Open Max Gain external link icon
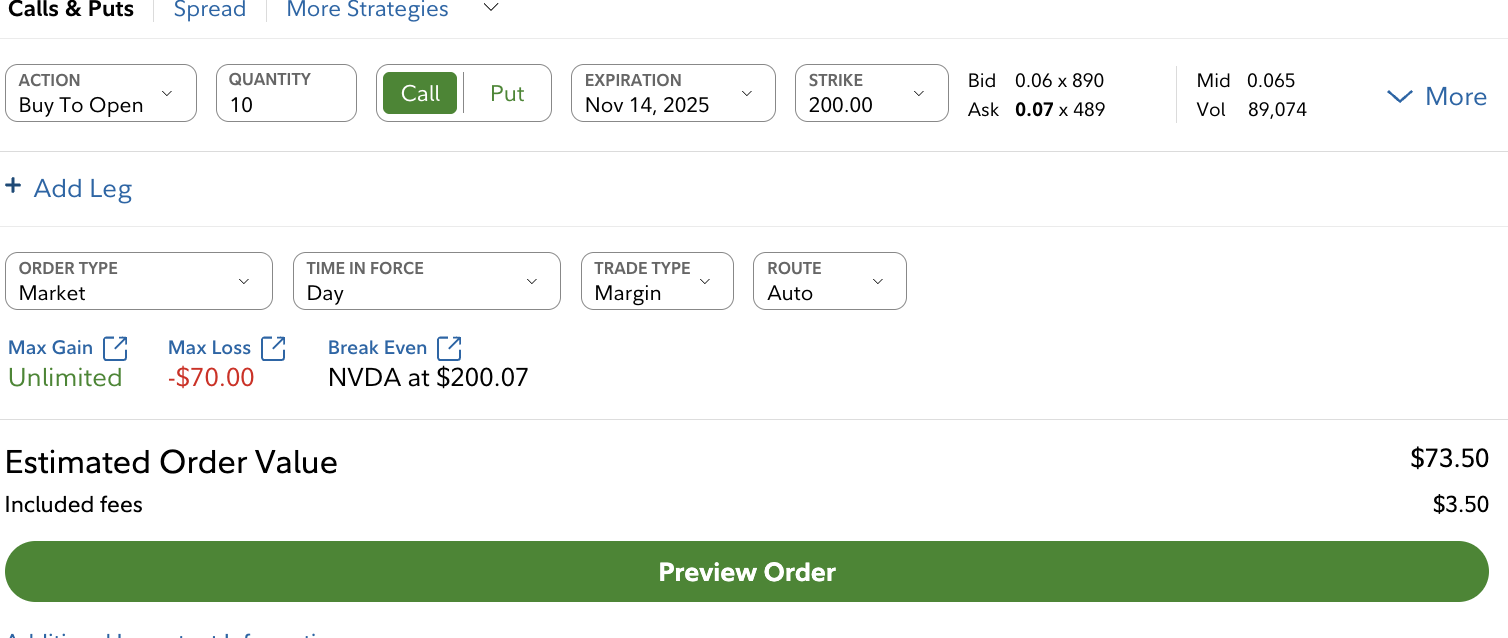1508x638 pixels. click(x=116, y=348)
